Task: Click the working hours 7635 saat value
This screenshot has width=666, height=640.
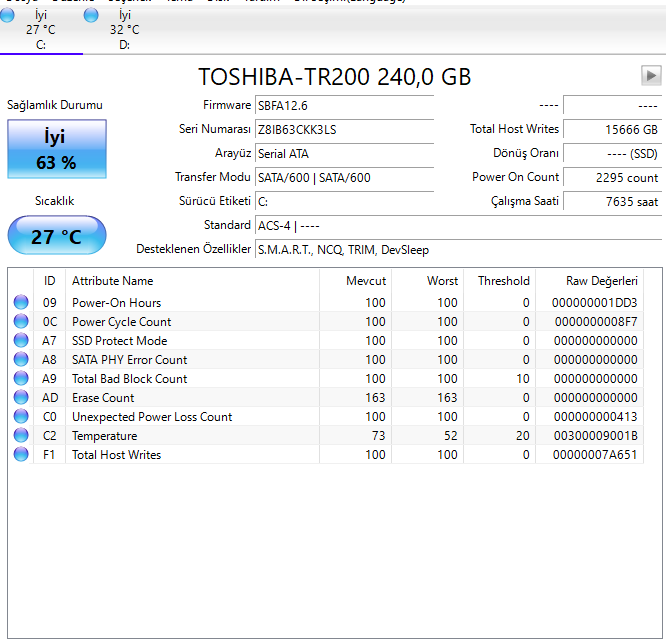Action: (612, 202)
